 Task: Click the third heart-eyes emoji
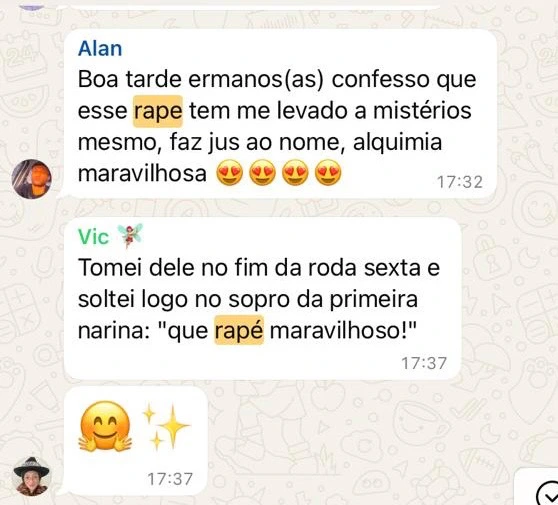[x=295, y=172]
